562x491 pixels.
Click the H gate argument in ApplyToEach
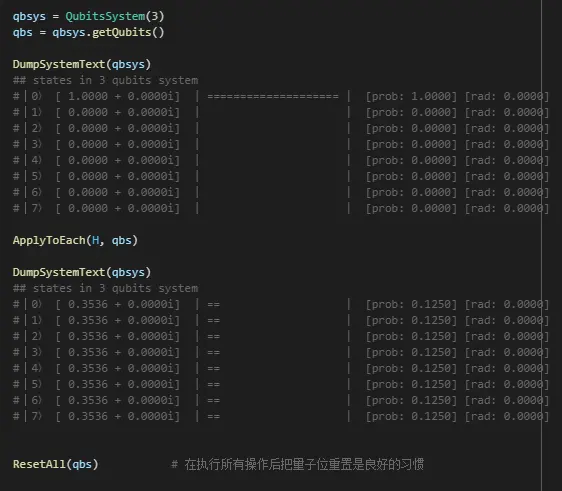point(95,240)
